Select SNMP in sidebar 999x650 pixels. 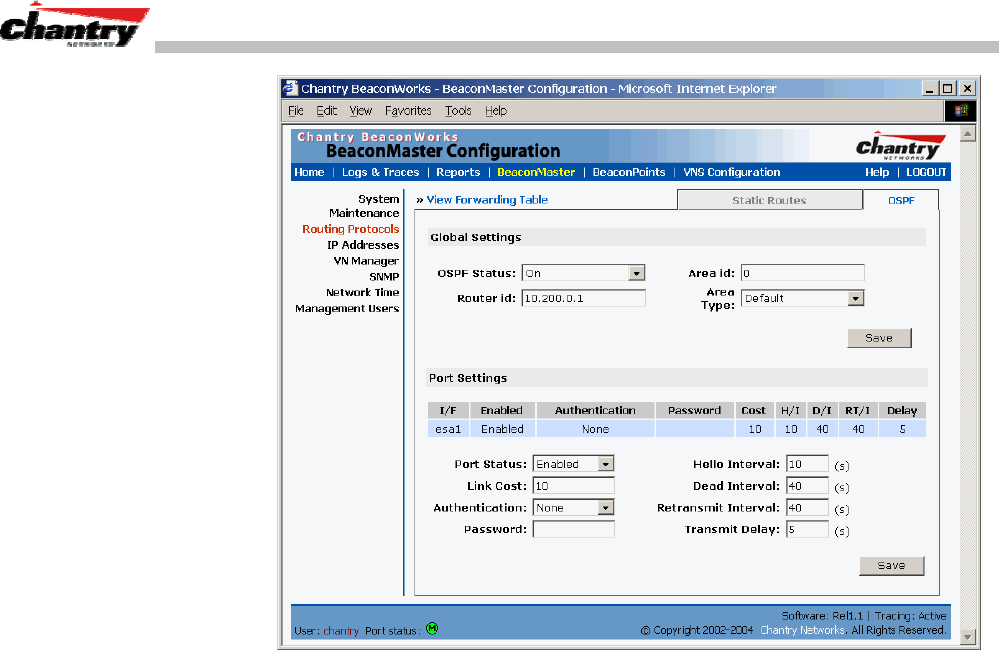[x=384, y=277]
